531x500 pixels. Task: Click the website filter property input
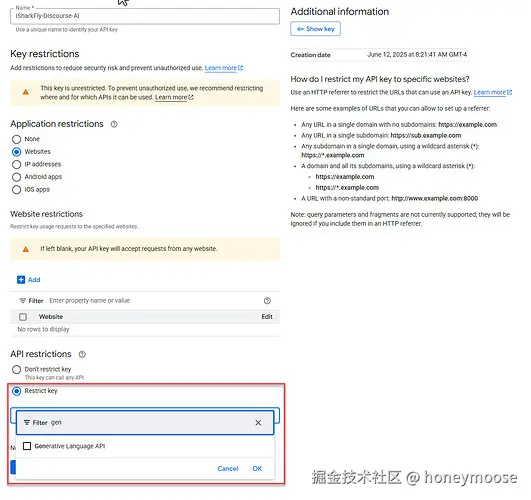pyautogui.click(x=154, y=301)
